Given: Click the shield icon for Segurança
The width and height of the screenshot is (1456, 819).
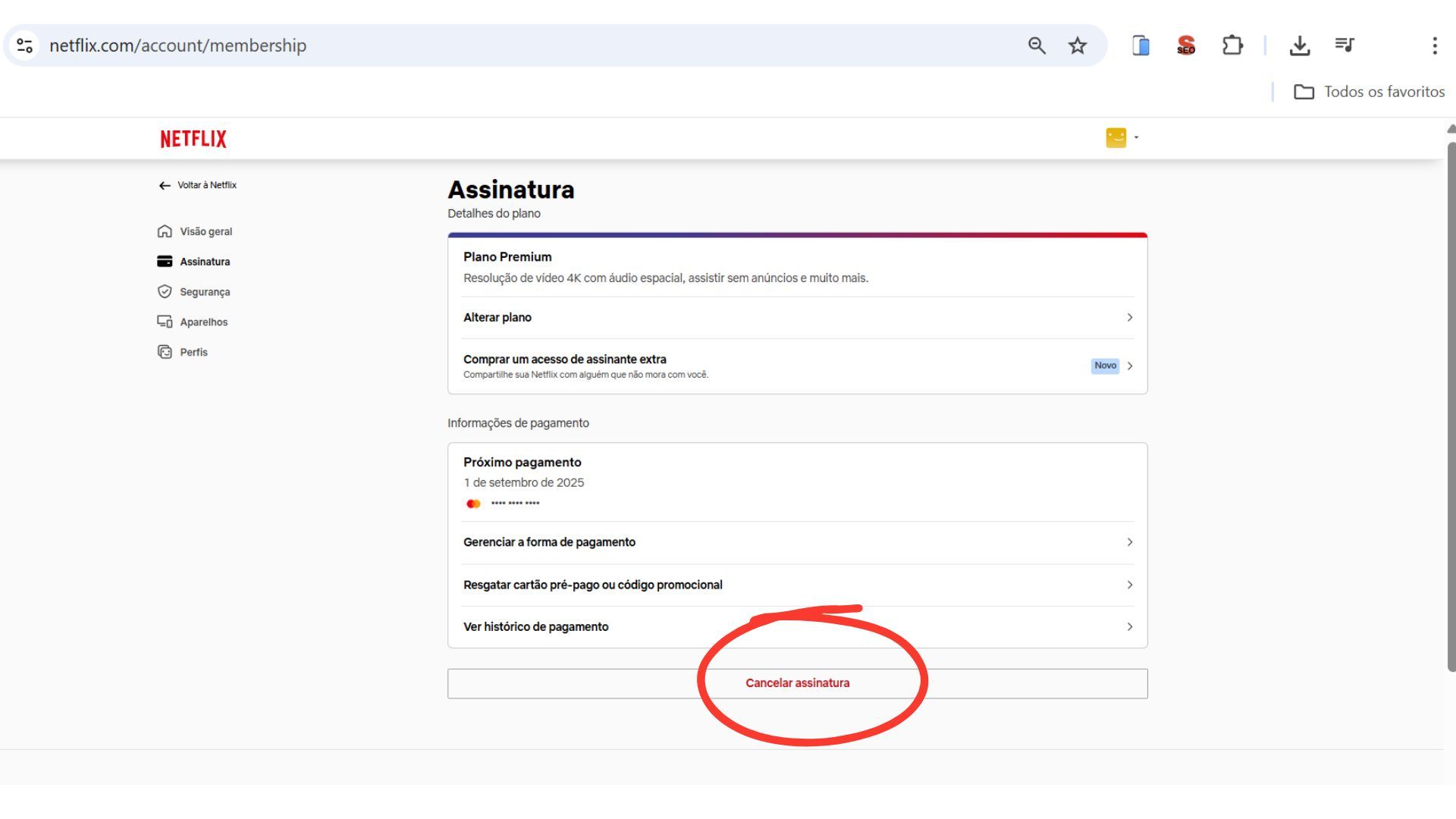Looking at the screenshot, I should pyautogui.click(x=165, y=292).
